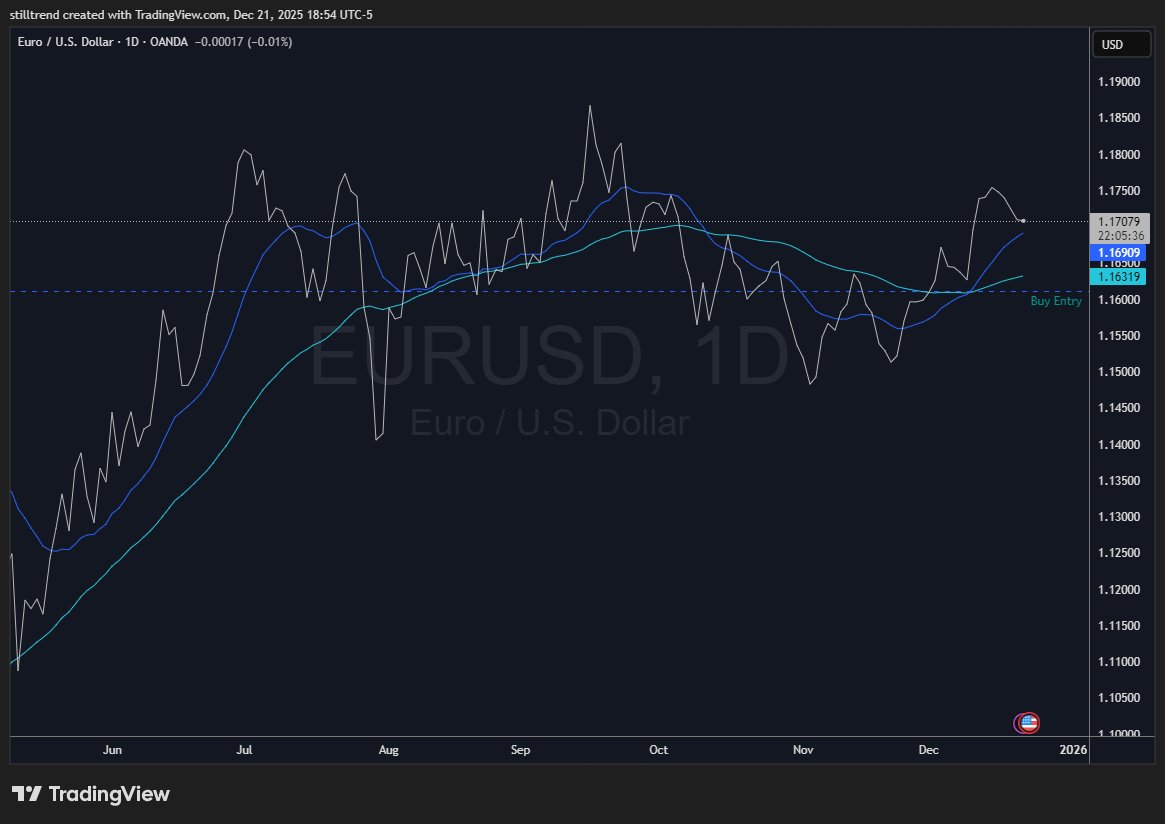Screen dimensions: 1165x824
Task: Click the 1.14500 price scale label
Action: [x=1119, y=408]
